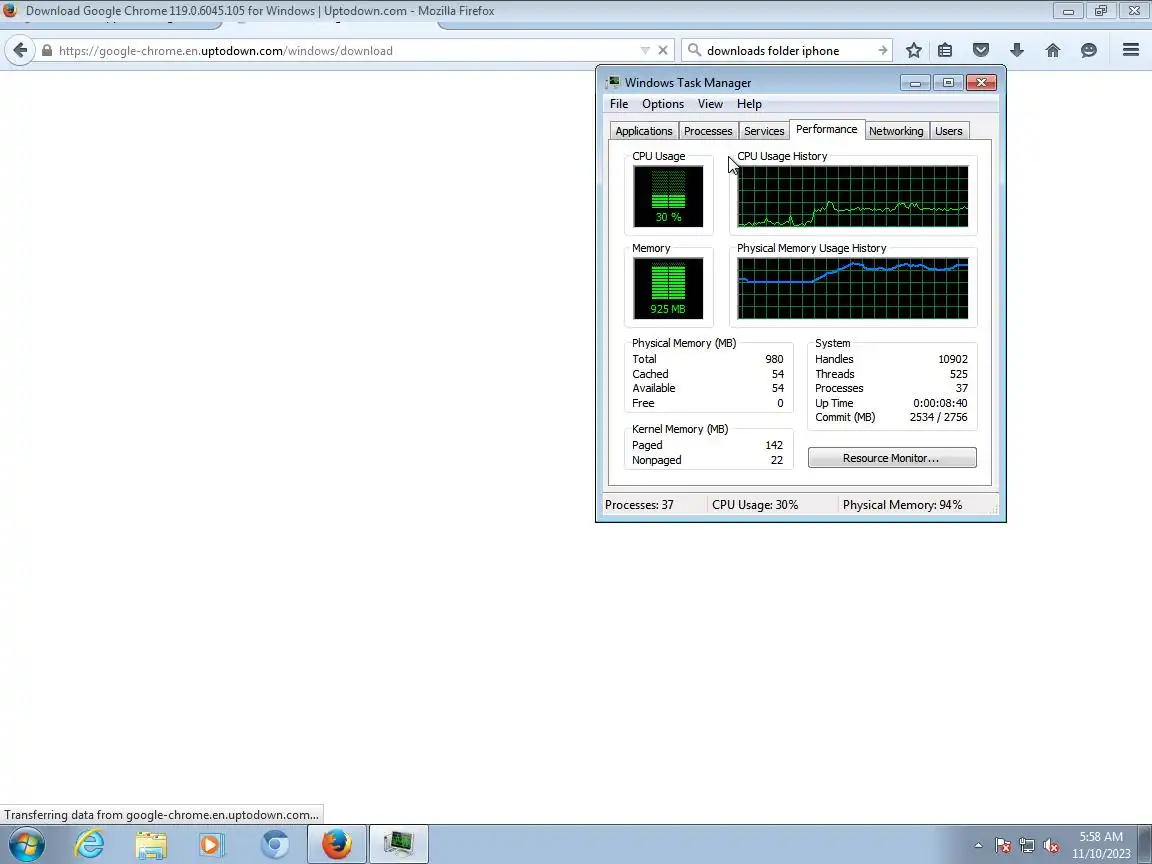Viewport: 1152px width, 864px height.
Task: Switch to the Networking tab
Action: [896, 131]
